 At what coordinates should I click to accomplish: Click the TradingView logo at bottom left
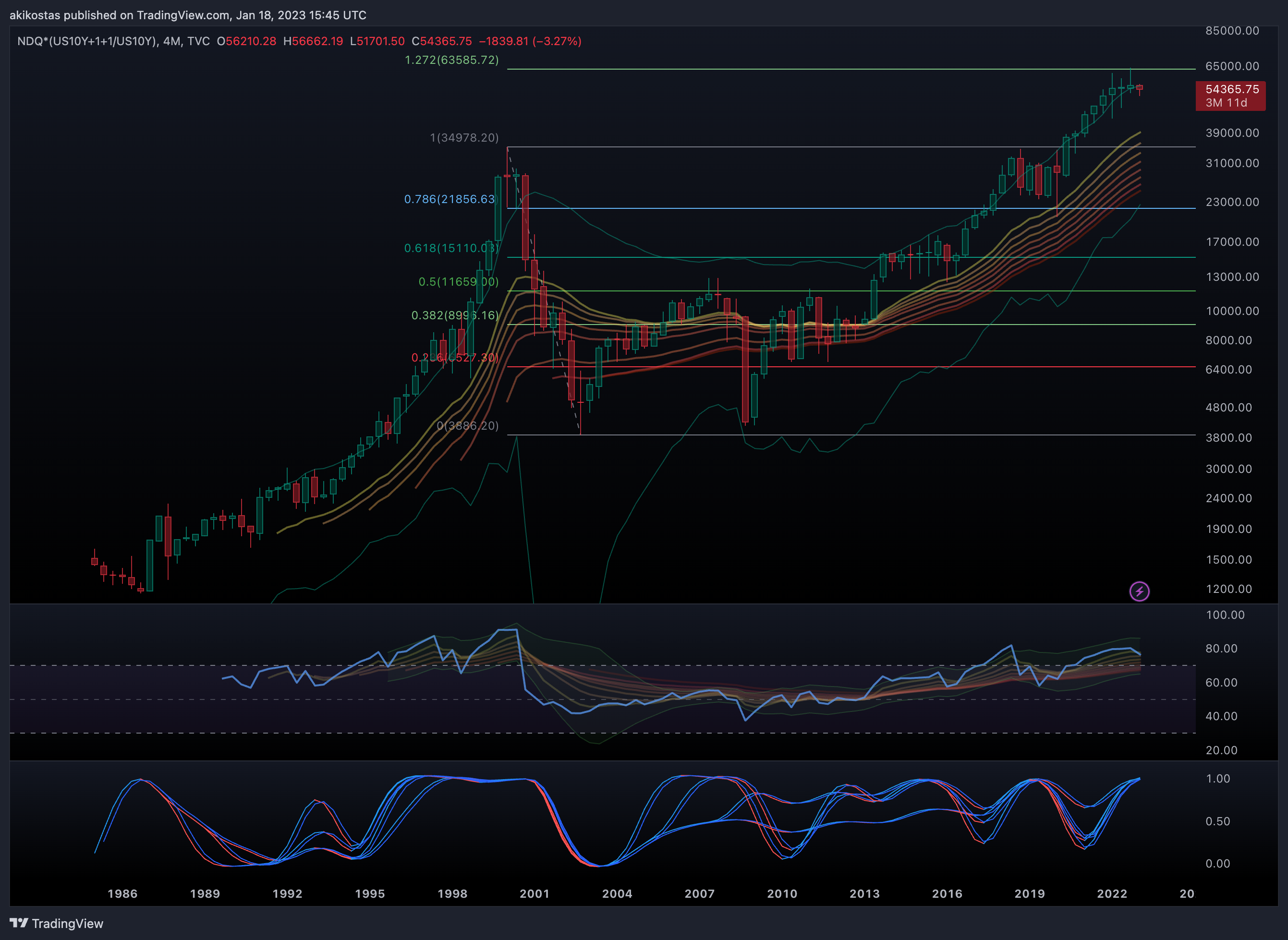click(x=56, y=923)
